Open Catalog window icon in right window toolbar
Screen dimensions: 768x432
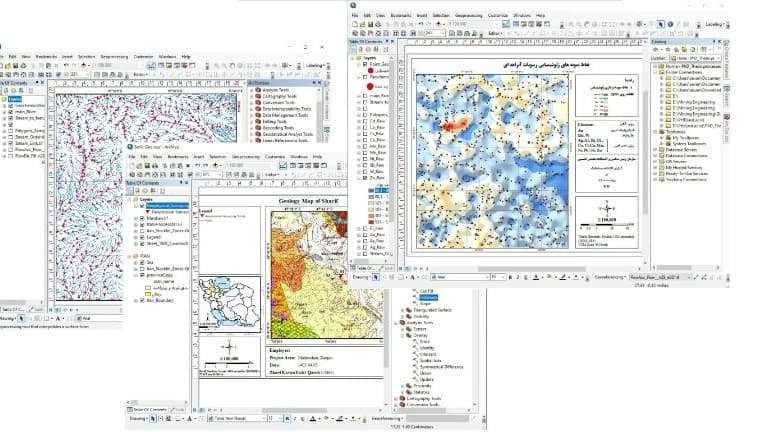pos(523,24)
